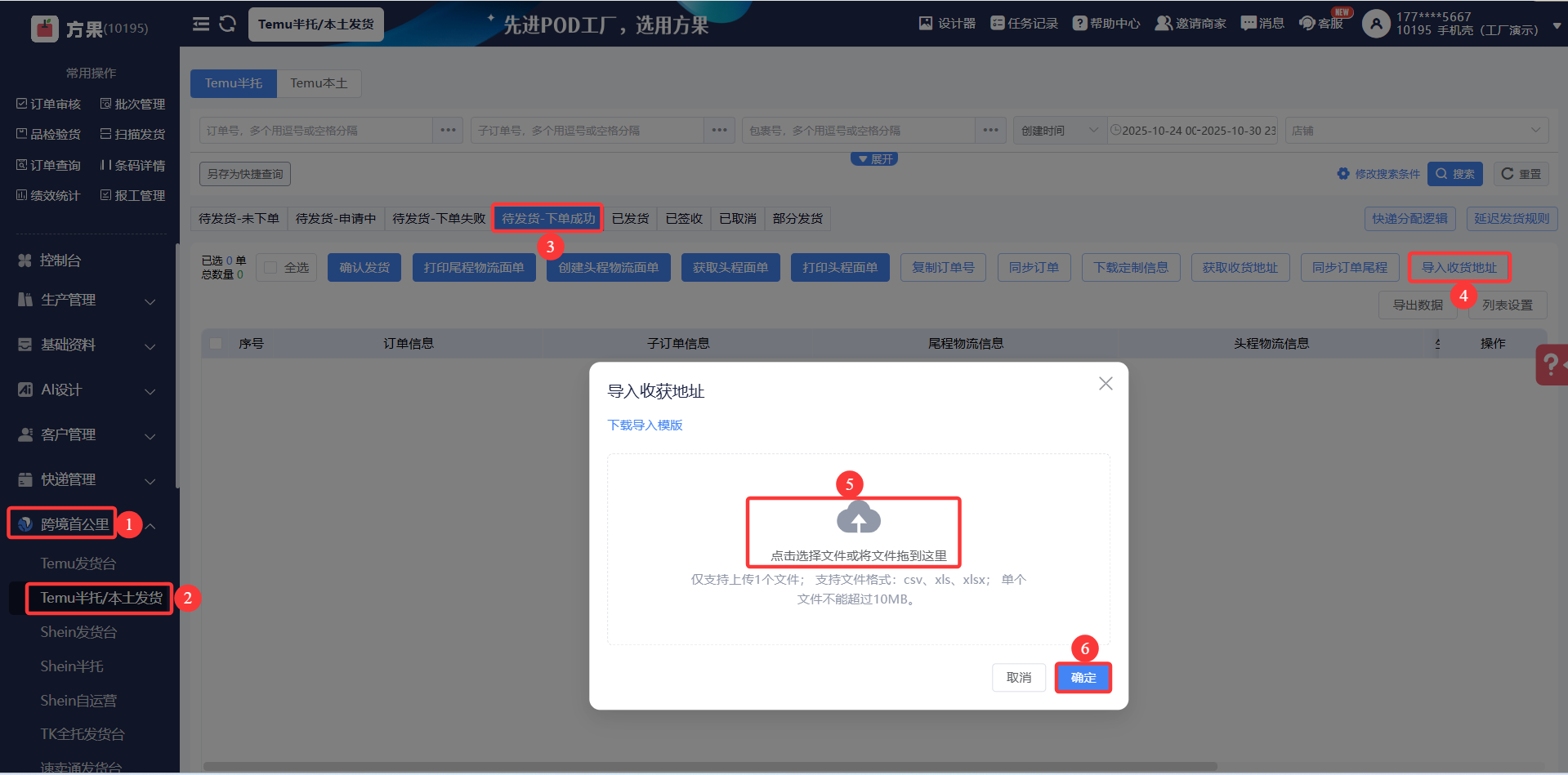This screenshot has width=1568, height=775.
Task: Click the red question mark help float
Action: (x=1552, y=364)
